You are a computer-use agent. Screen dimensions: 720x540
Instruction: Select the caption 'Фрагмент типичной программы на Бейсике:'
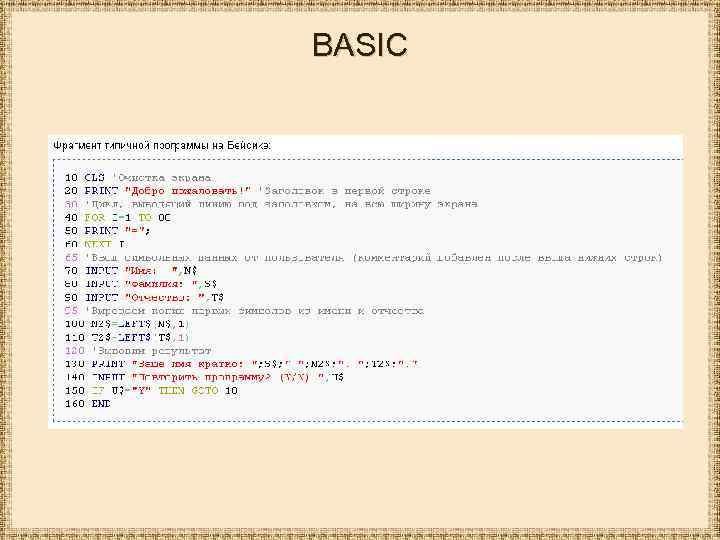point(162,146)
